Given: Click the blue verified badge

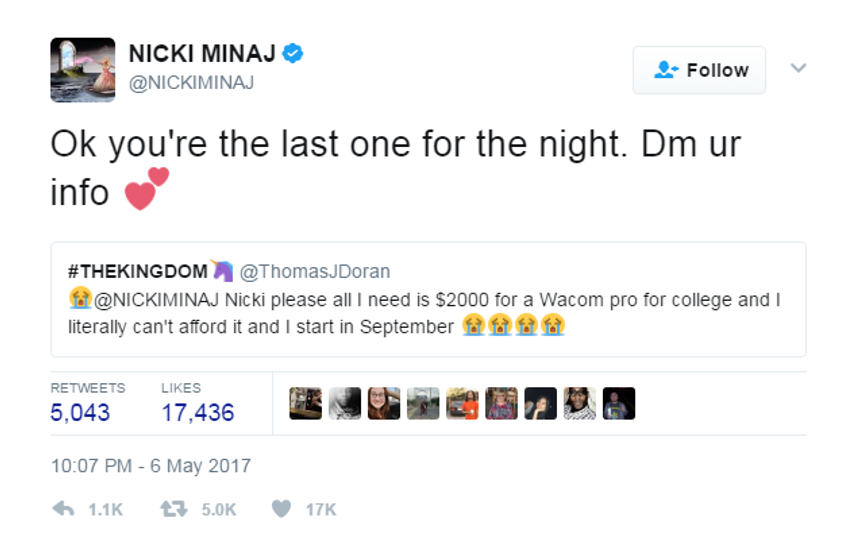Looking at the screenshot, I should point(293,53).
